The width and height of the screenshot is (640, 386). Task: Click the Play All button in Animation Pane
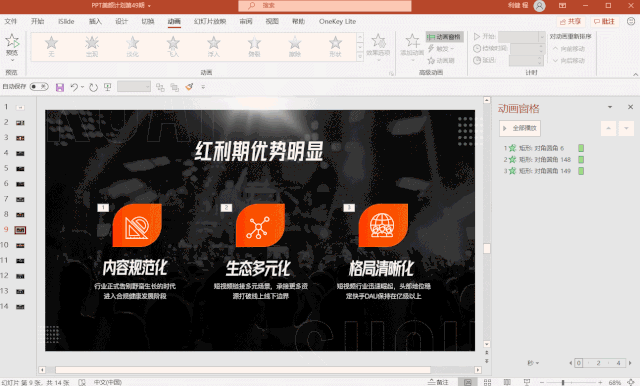coord(520,129)
